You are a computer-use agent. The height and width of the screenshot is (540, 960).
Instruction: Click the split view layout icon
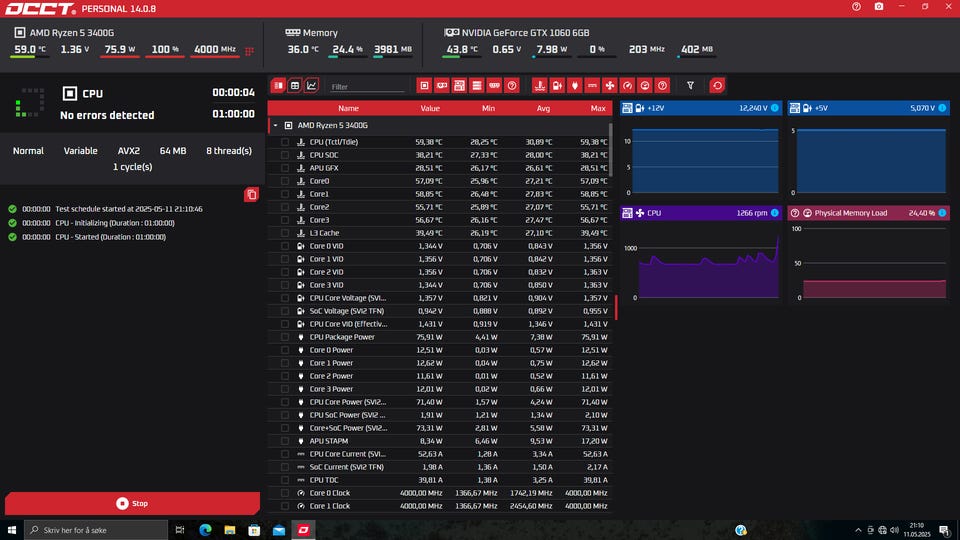click(279, 86)
